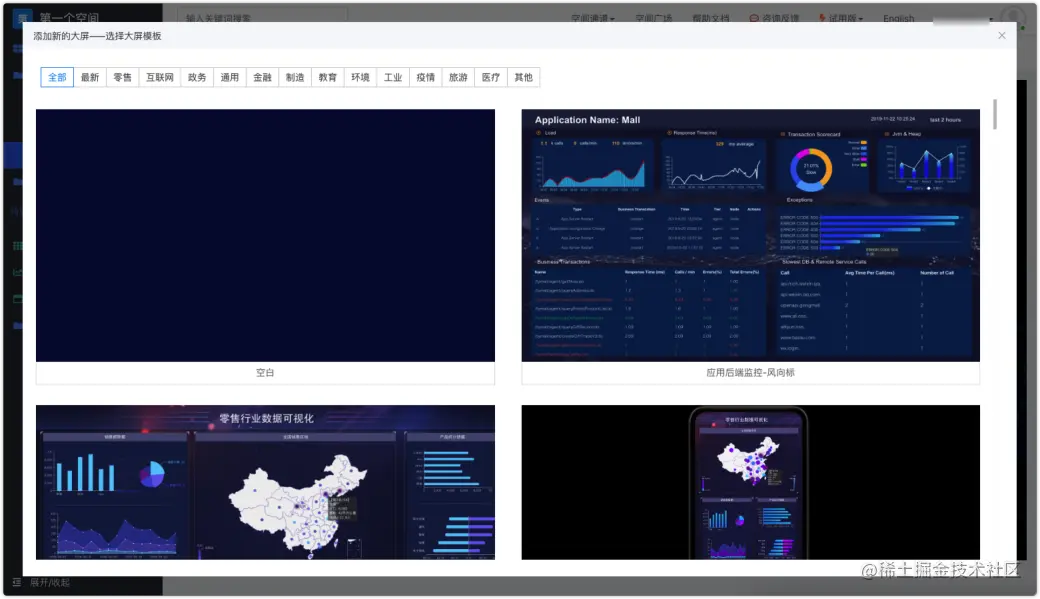This screenshot has width=1040, height=599.
Task: Visit 空间广场 from the top bar
Action: (x=653, y=18)
